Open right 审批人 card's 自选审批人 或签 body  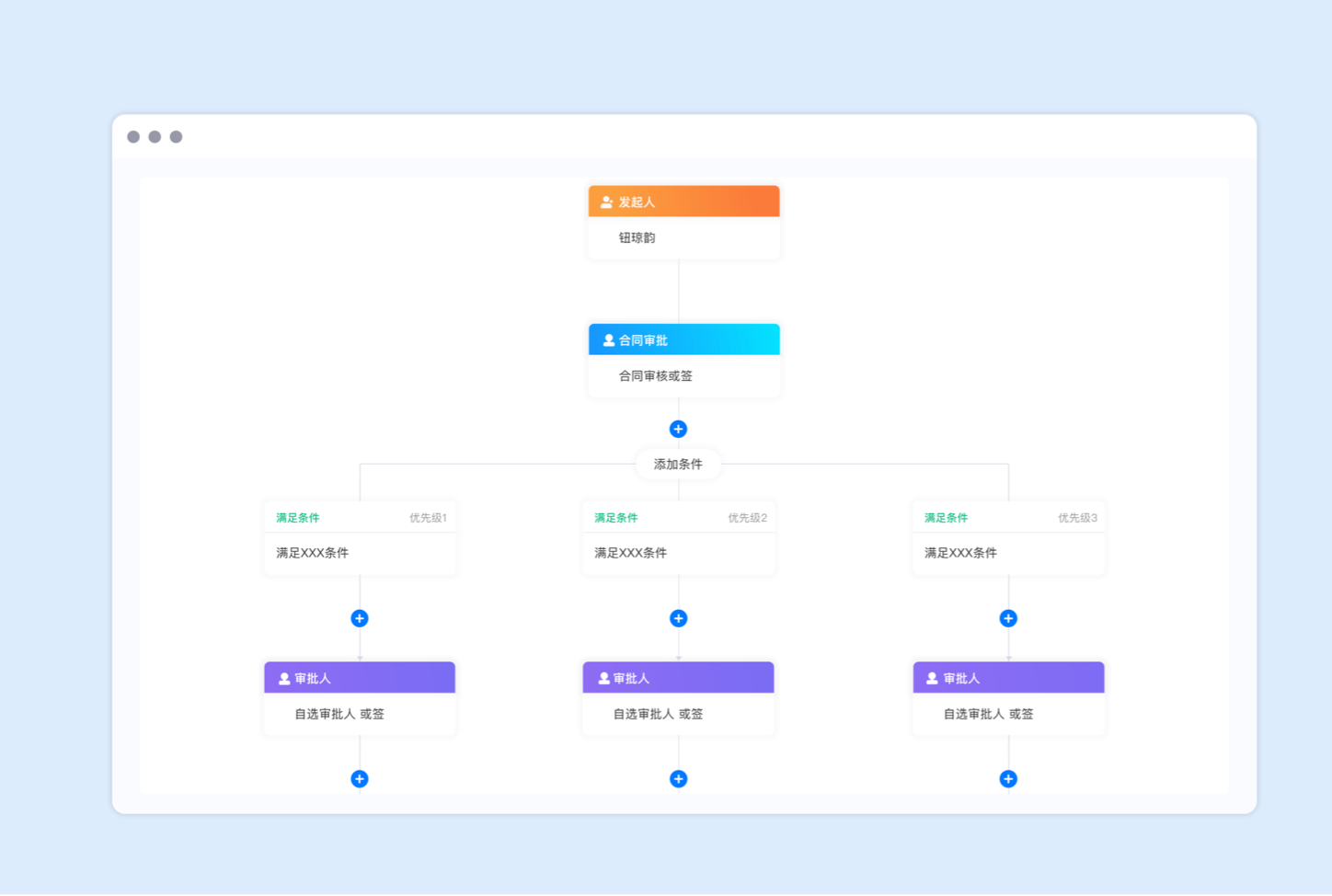(x=988, y=714)
